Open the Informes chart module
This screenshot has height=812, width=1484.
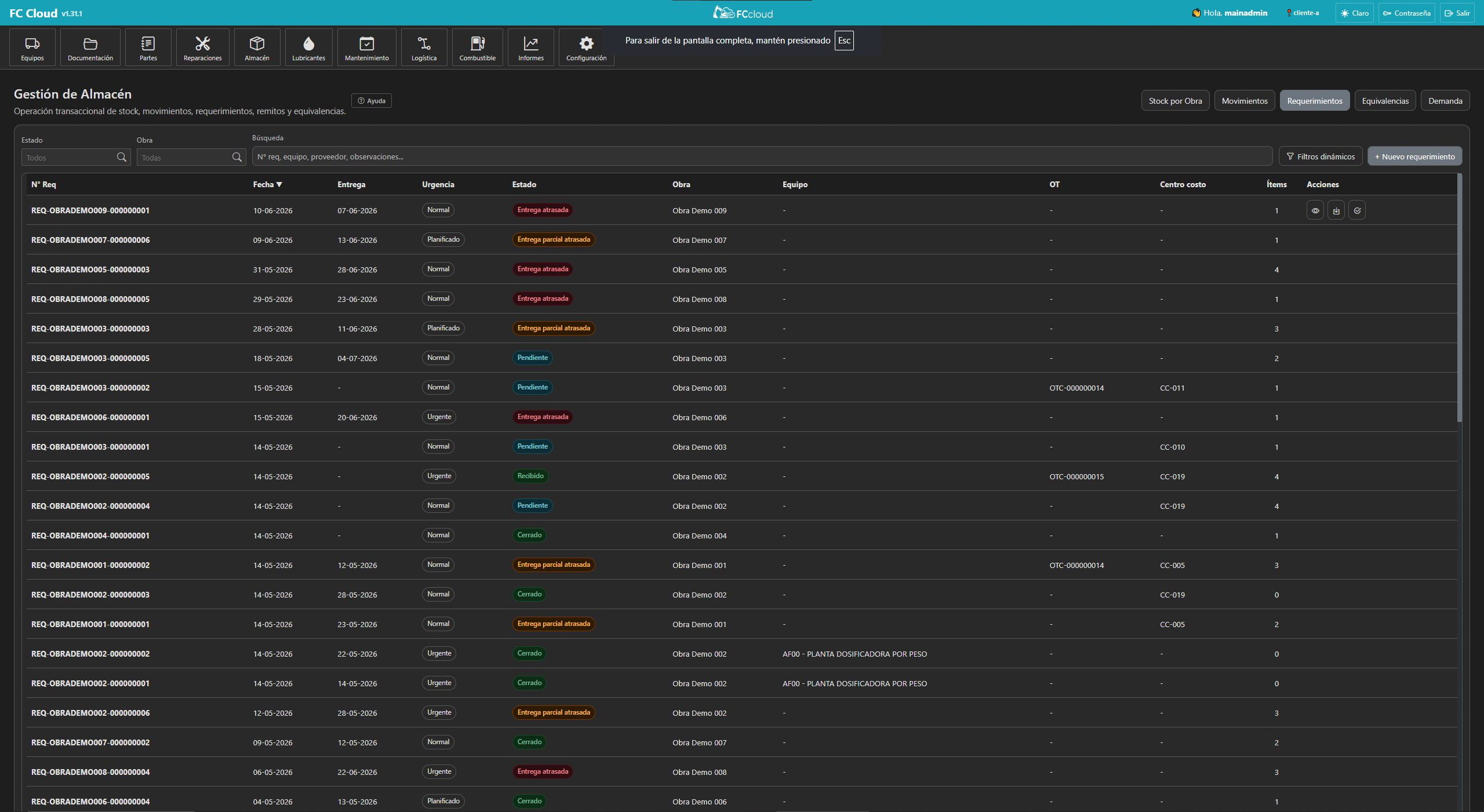530,47
